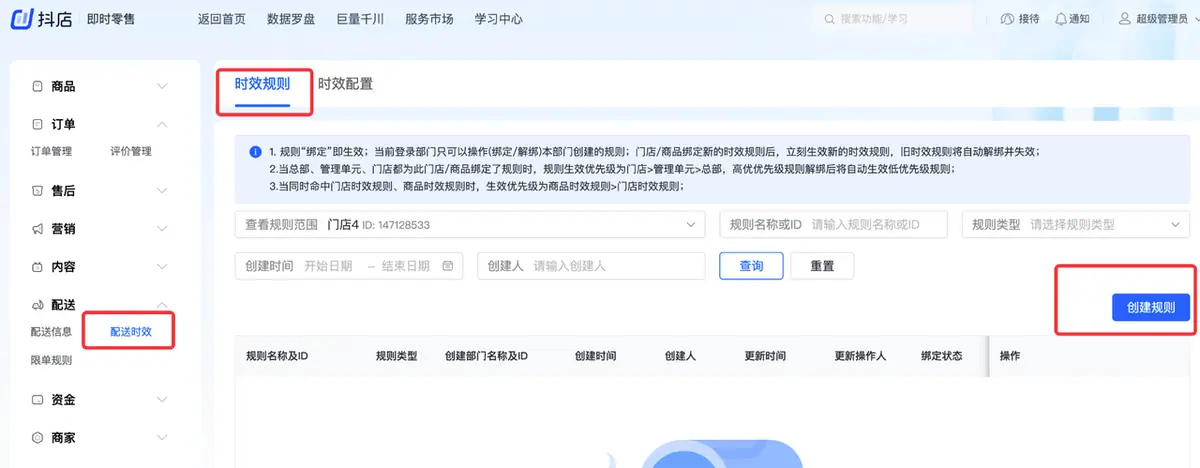The width and height of the screenshot is (1200, 468).
Task: Focus the 搜索功能/学习 search box
Action: click(x=891, y=19)
